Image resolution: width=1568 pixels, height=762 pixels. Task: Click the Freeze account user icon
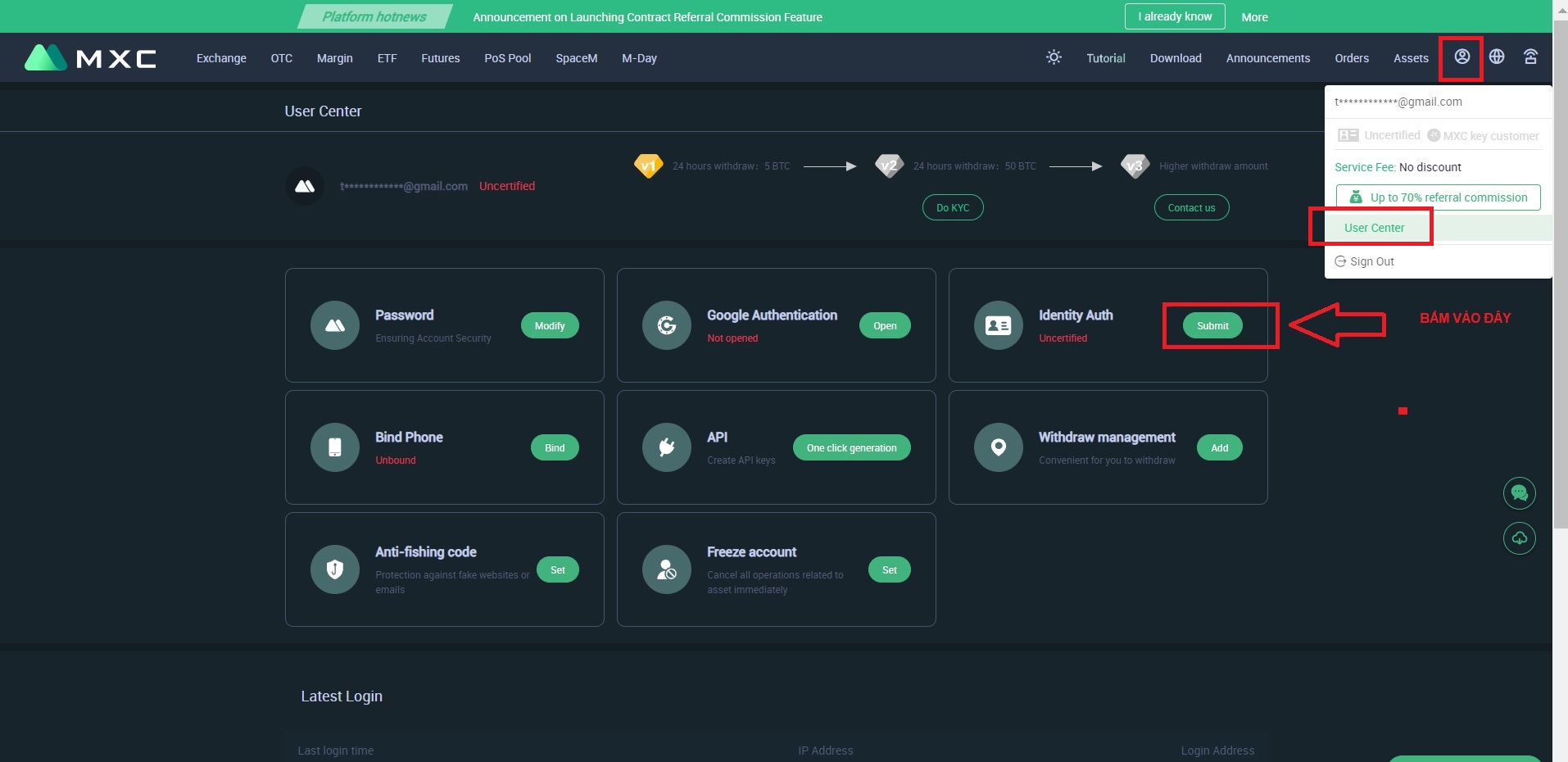(667, 569)
